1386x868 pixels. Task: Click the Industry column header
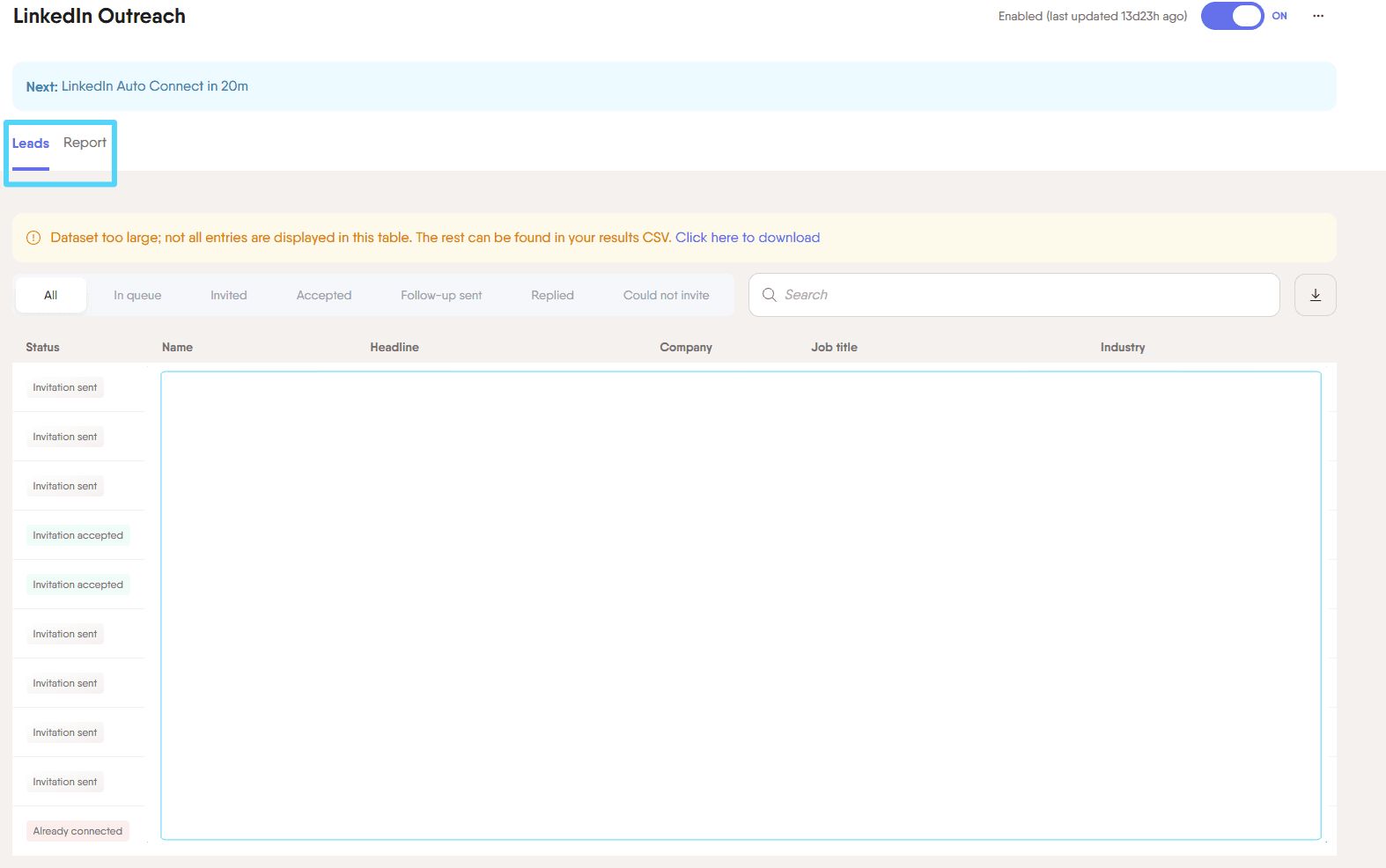coord(1123,347)
